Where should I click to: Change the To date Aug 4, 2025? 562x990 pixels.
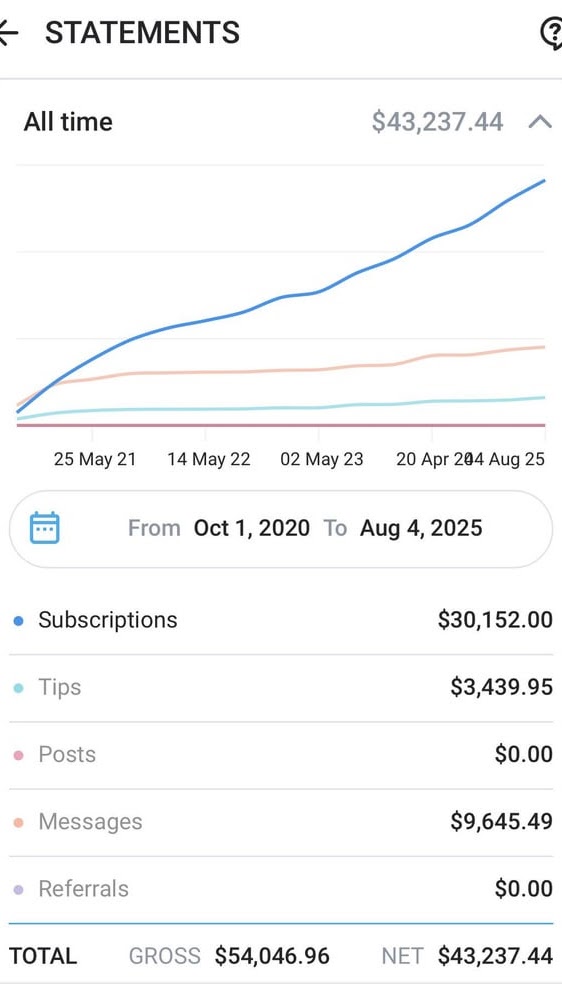pos(421,528)
